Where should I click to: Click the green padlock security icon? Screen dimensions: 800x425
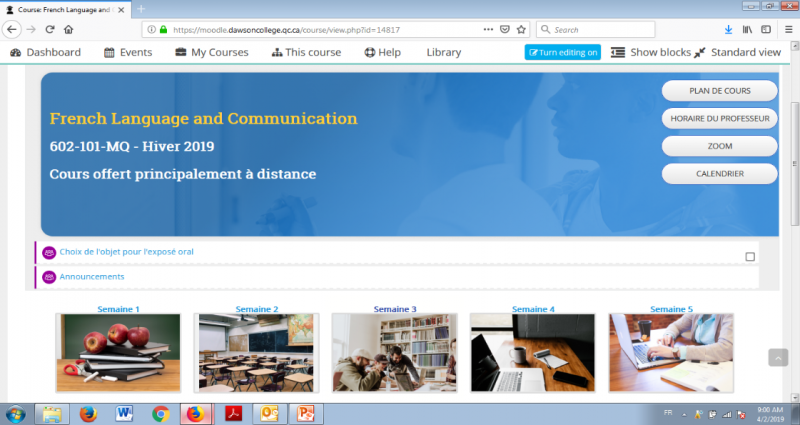click(x=163, y=30)
